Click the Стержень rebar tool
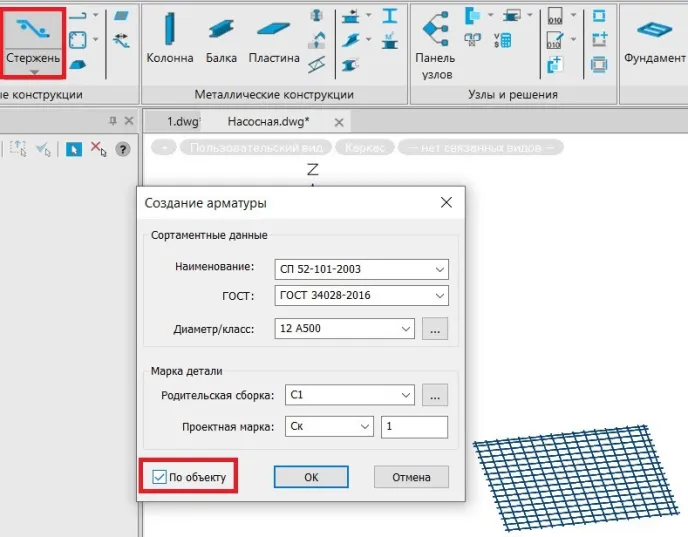Image resolution: width=688 pixels, height=537 pixels. [x=33, y=40]
